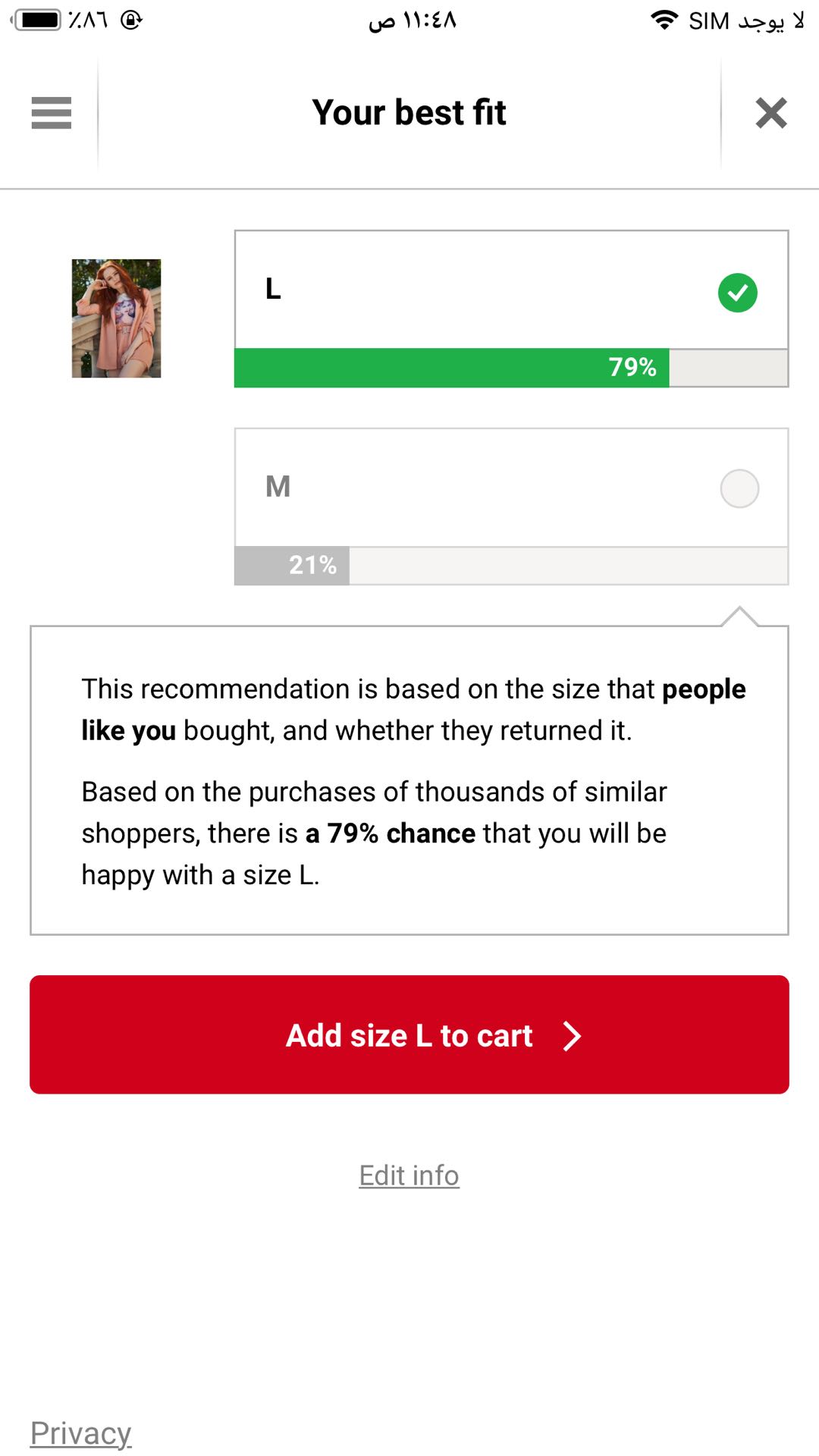Click the size L letter label
819x1456 pixels.
[x=273, y=289]
